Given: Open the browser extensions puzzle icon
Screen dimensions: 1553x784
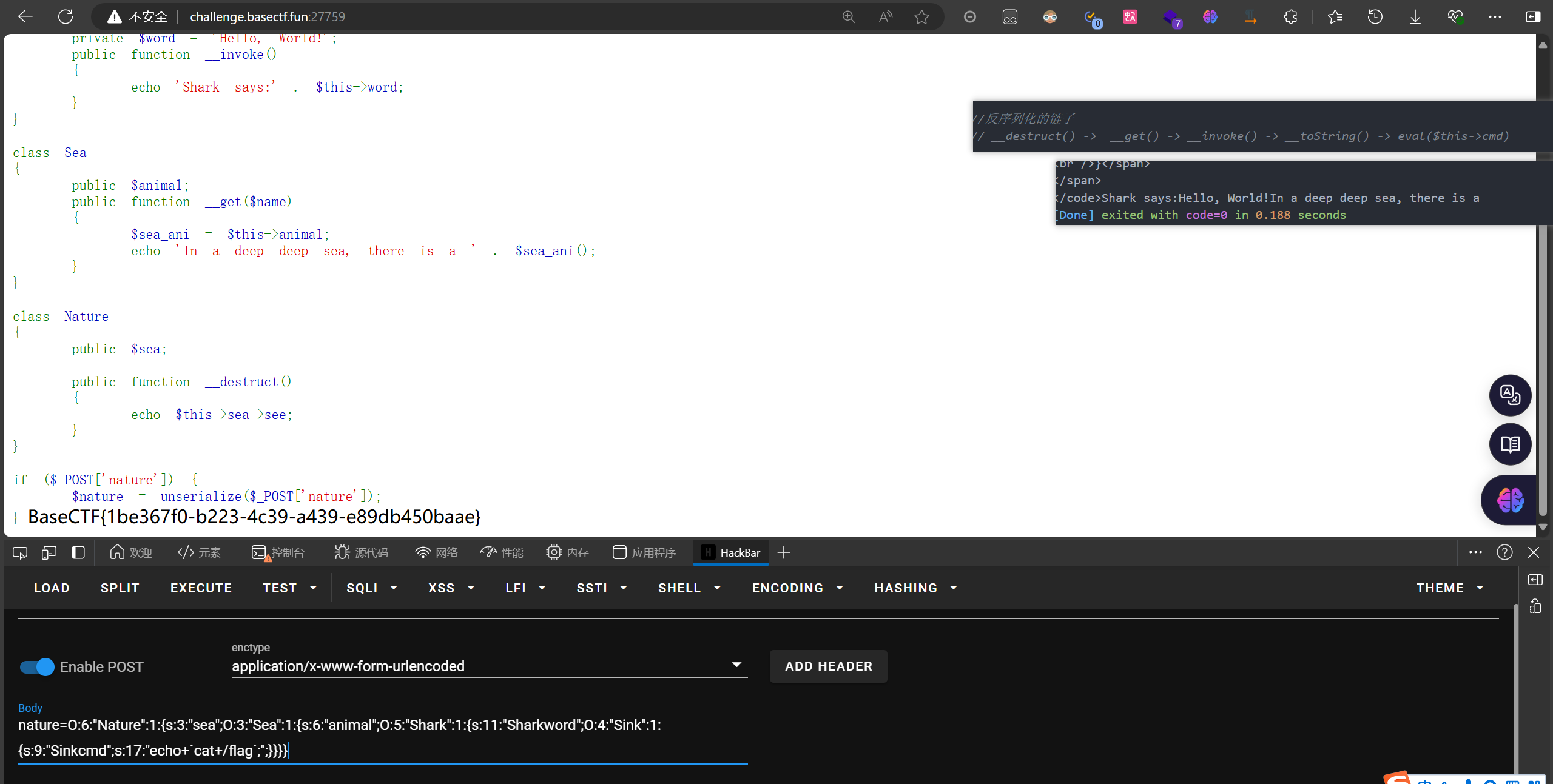Looking at the screenshot, I should tap(1290, 16).
